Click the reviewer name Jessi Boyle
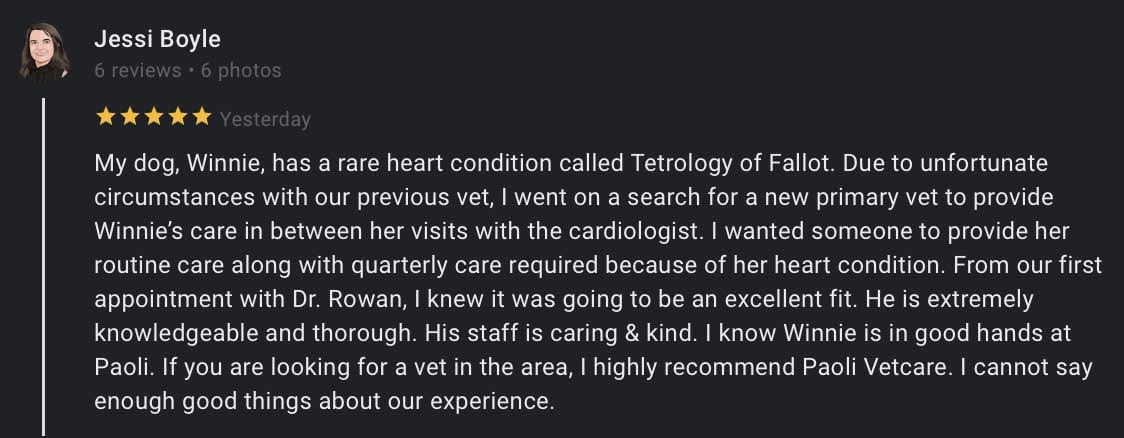 157,39
